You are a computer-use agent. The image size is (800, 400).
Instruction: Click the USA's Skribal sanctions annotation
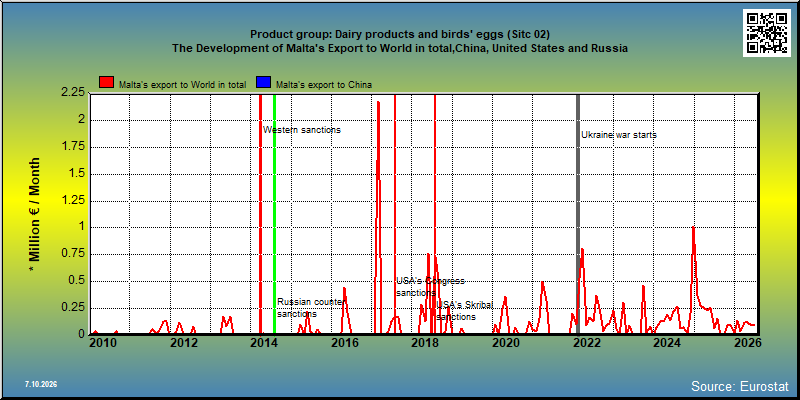tap(465, 311)
